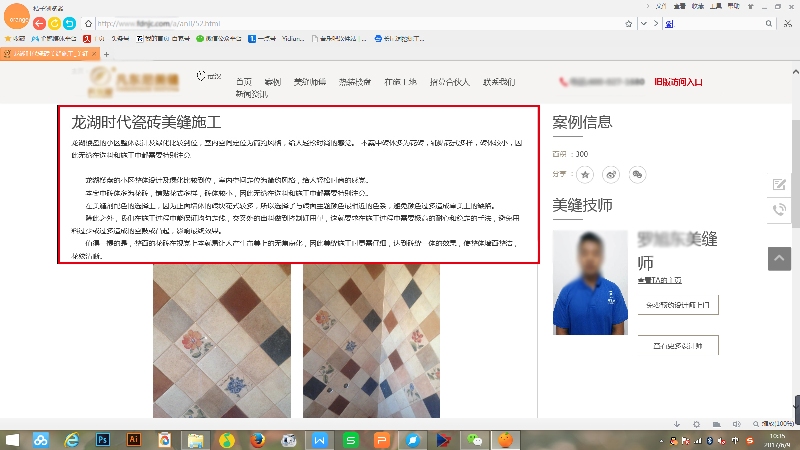Click the zoom 100% control in status bar
800x450 pixels.
[773, 424]
